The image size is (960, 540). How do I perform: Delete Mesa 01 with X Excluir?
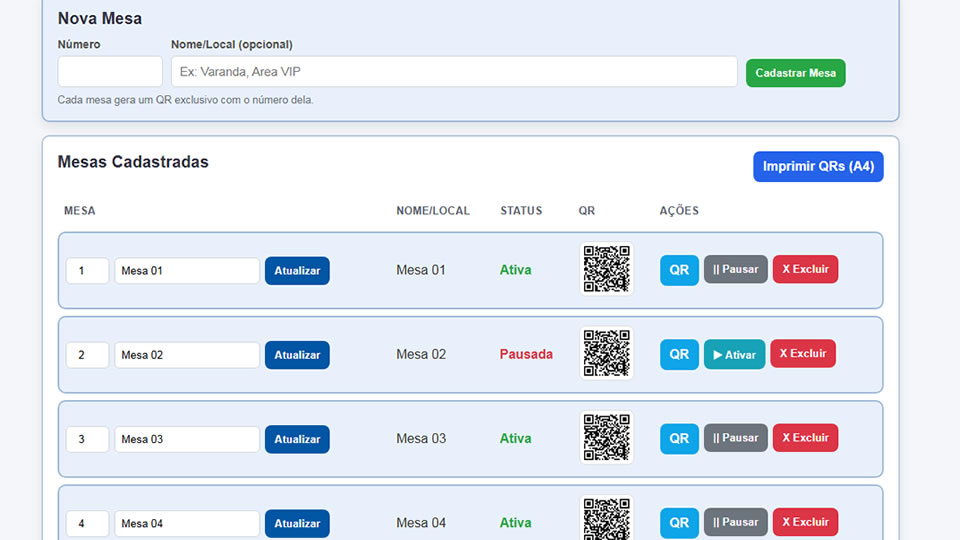(805, 270)
